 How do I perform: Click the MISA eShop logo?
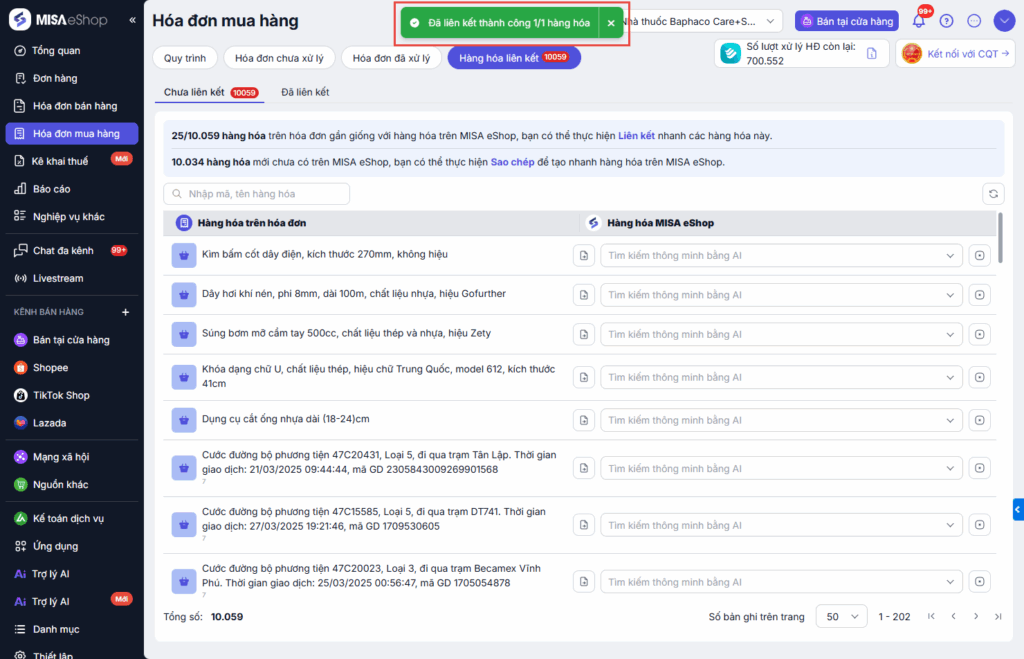pos(58,20)
